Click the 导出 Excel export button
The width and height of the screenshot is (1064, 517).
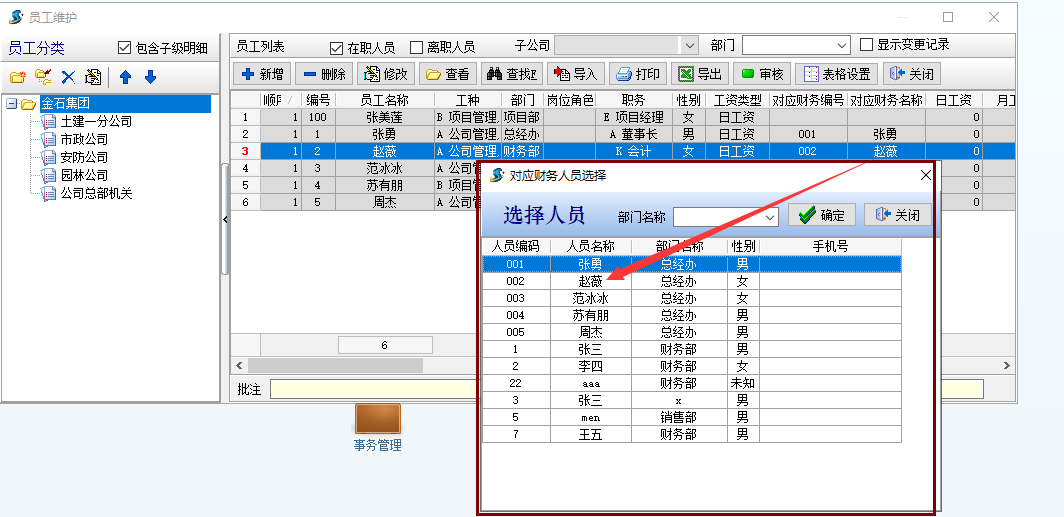click(699, 74)
